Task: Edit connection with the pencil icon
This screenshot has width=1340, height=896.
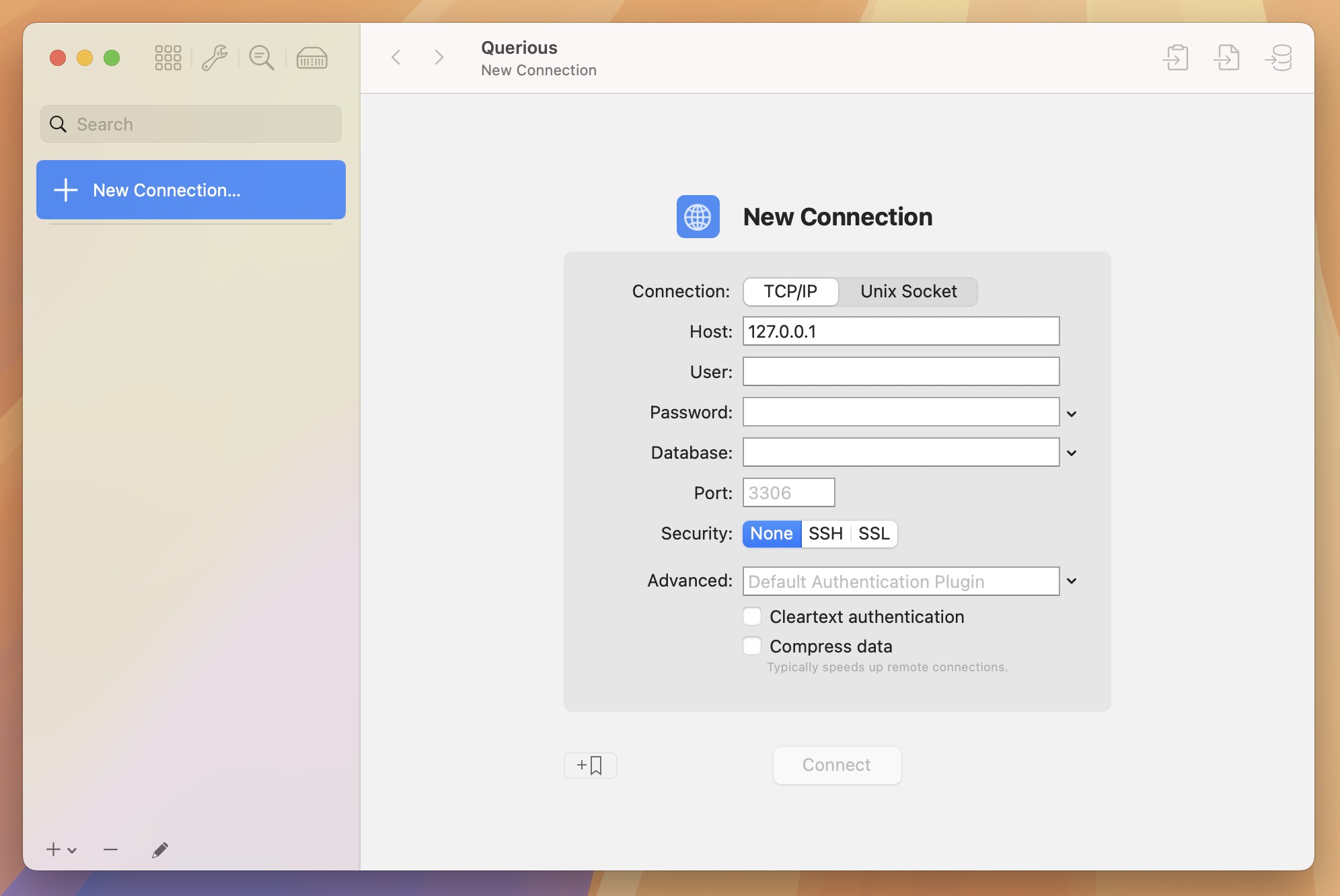Action: [x=160, y=850]
